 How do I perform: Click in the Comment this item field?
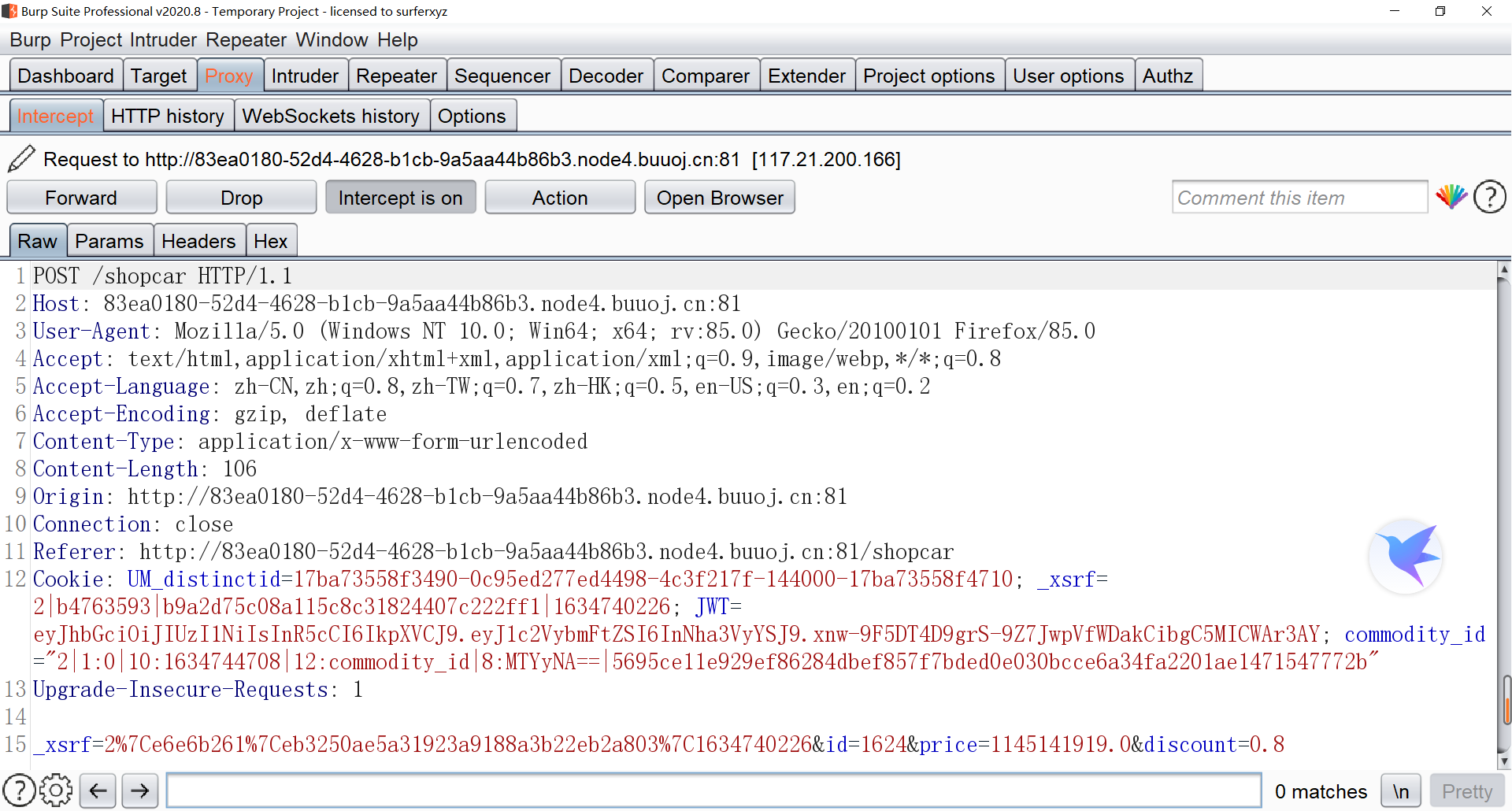click(1299, 197)
